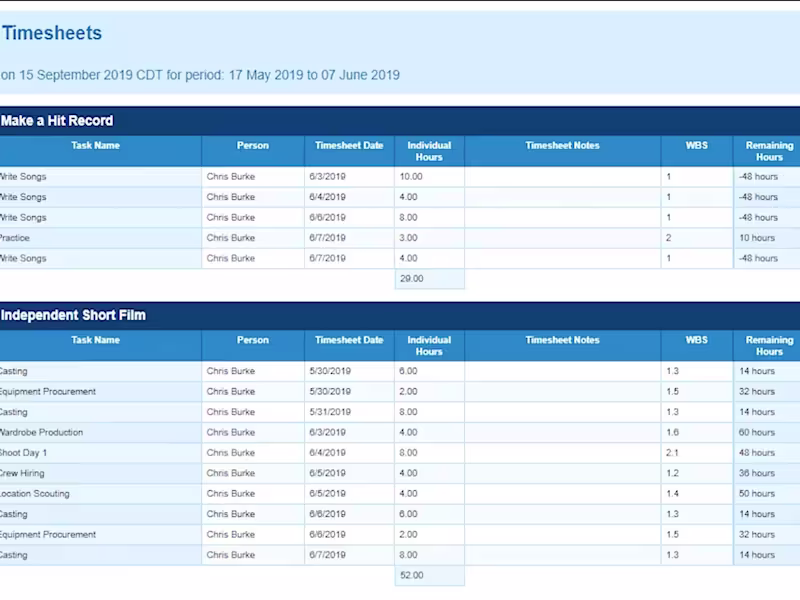800x600 pixels.
Task: Click the Timesheets page title
Action: [51, 33]
